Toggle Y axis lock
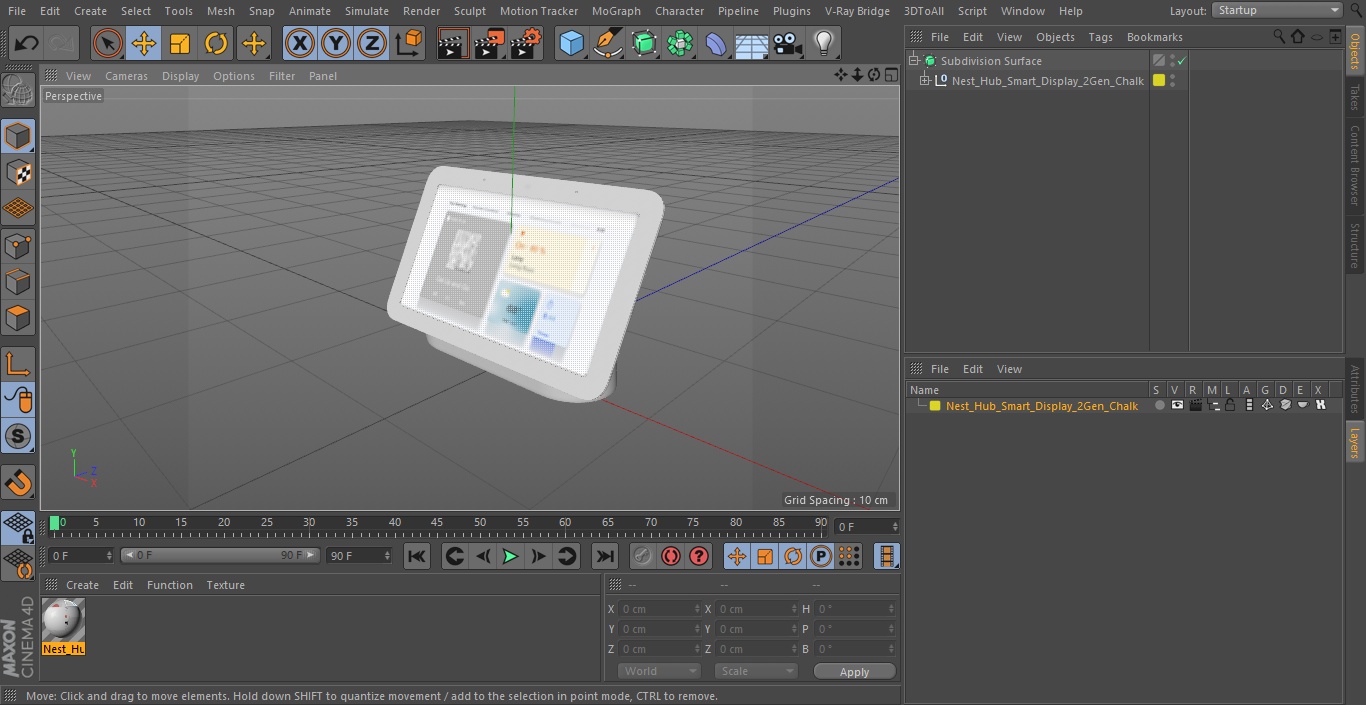The height and width of the screenshot is (705, 1366). coord(336,44)
